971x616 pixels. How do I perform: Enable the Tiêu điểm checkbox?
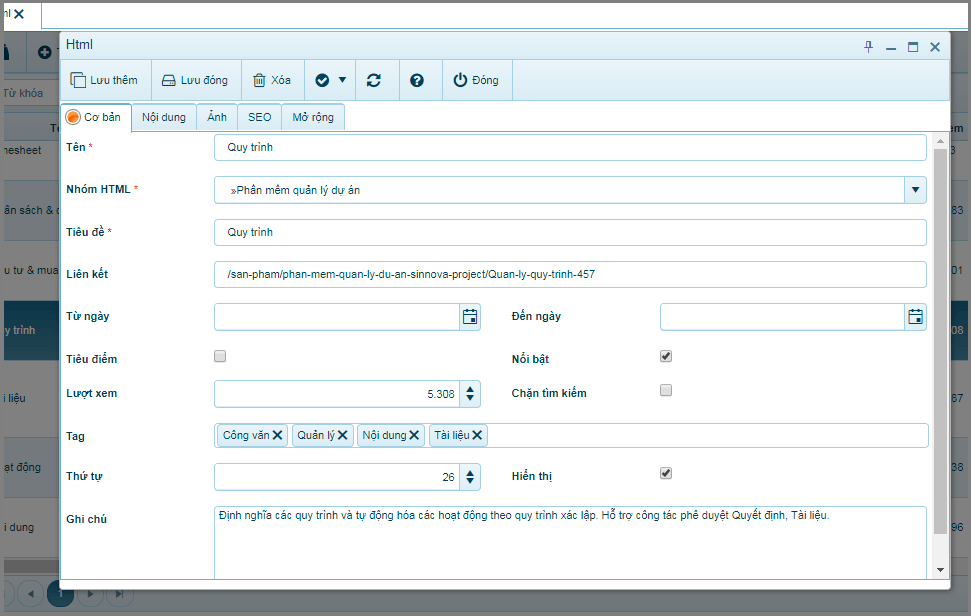tap(220, 356)
